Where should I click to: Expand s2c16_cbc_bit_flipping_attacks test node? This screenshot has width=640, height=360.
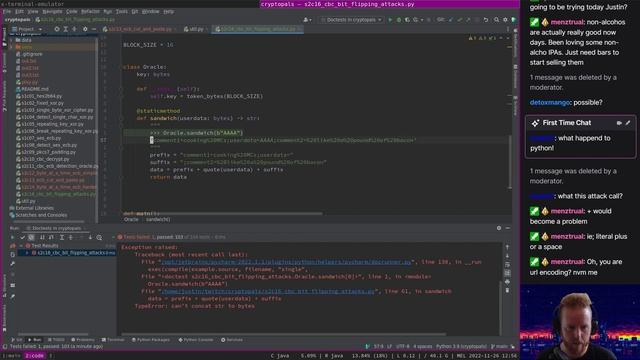point(27,253)
